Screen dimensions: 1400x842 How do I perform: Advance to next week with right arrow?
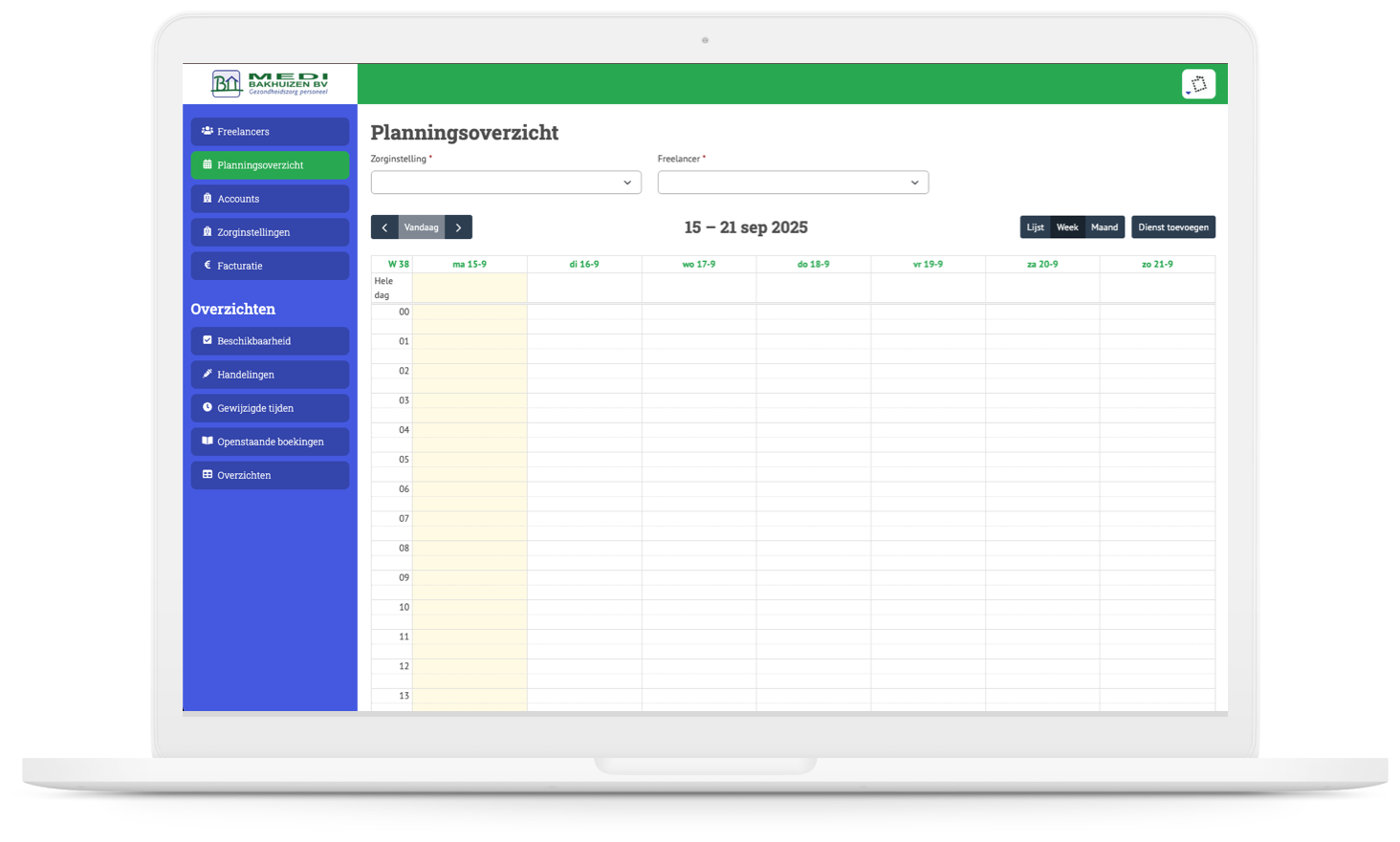pos(459,227)
